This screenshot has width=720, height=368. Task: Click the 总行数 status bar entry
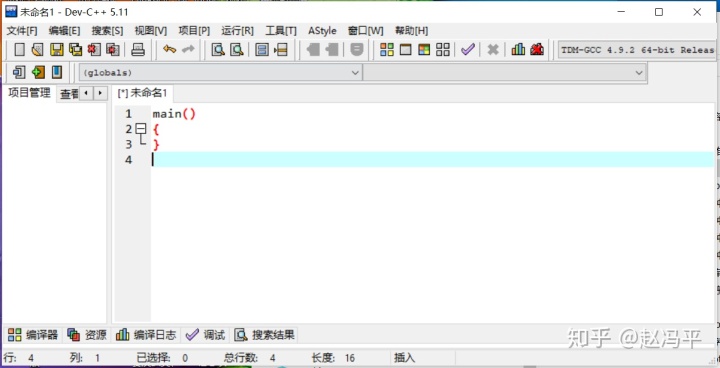[x=250, y=357]
